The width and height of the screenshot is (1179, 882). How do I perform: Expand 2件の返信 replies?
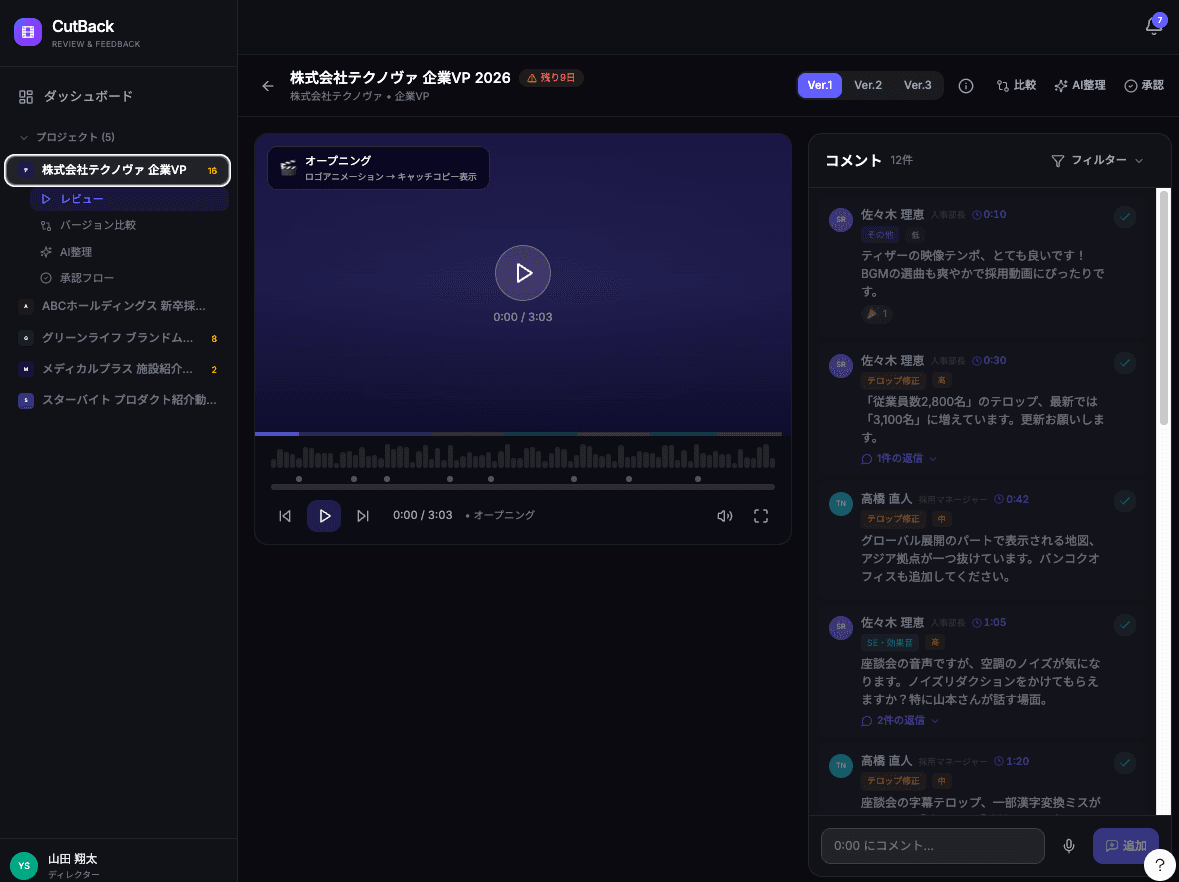(900, 720)
